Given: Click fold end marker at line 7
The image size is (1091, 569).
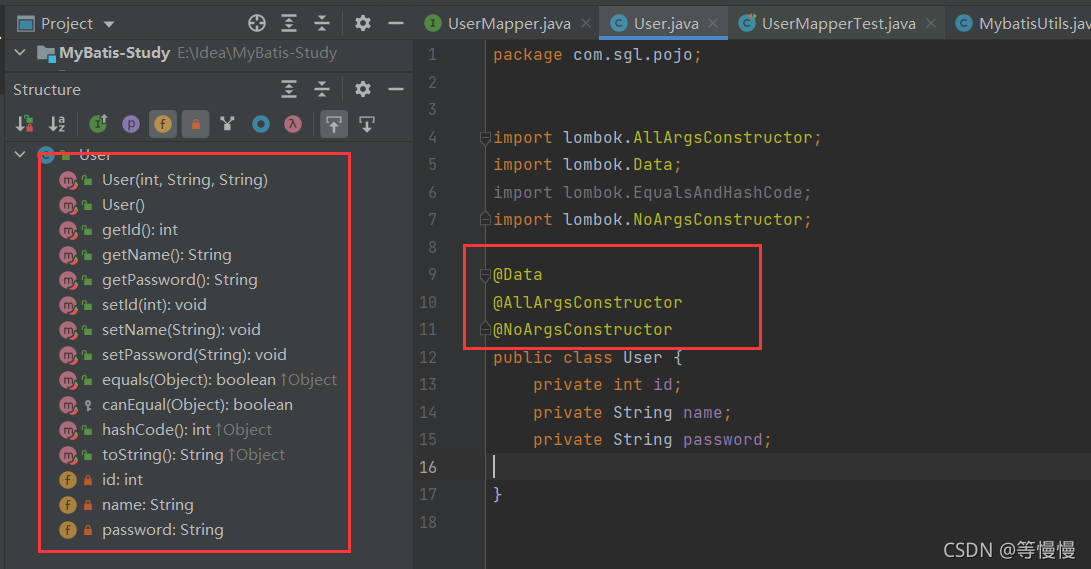Looking at the screenshot, I should pyautogui.click(x=485, y=219).
